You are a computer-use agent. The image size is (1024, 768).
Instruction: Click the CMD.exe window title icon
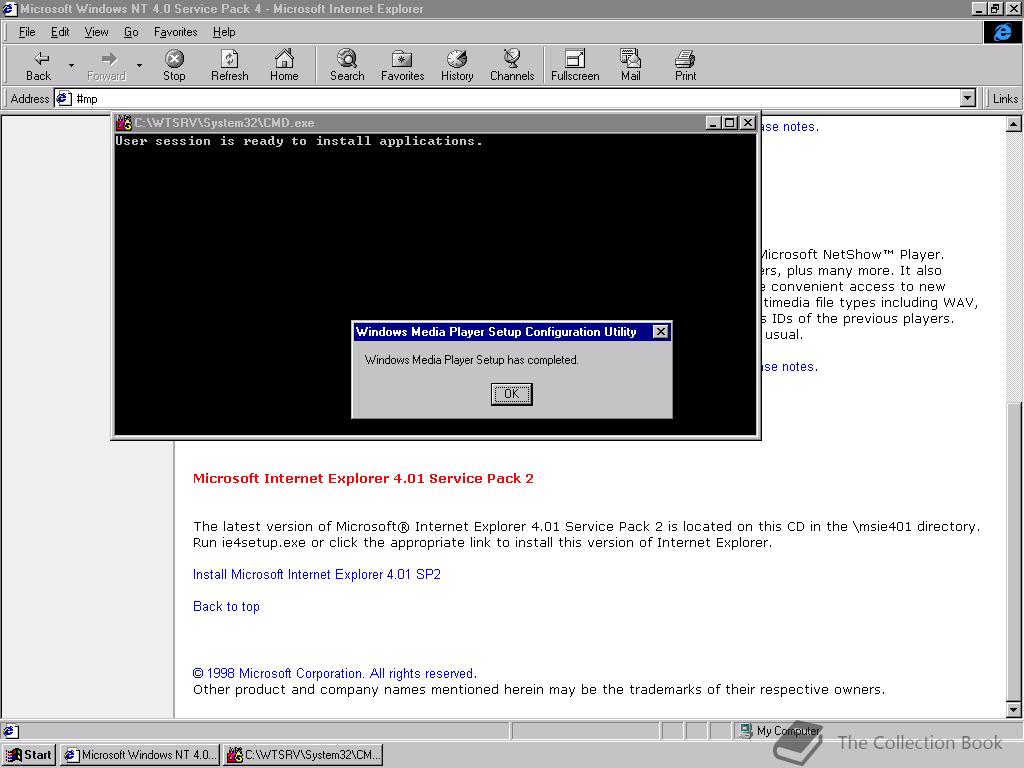coord(124,123)
